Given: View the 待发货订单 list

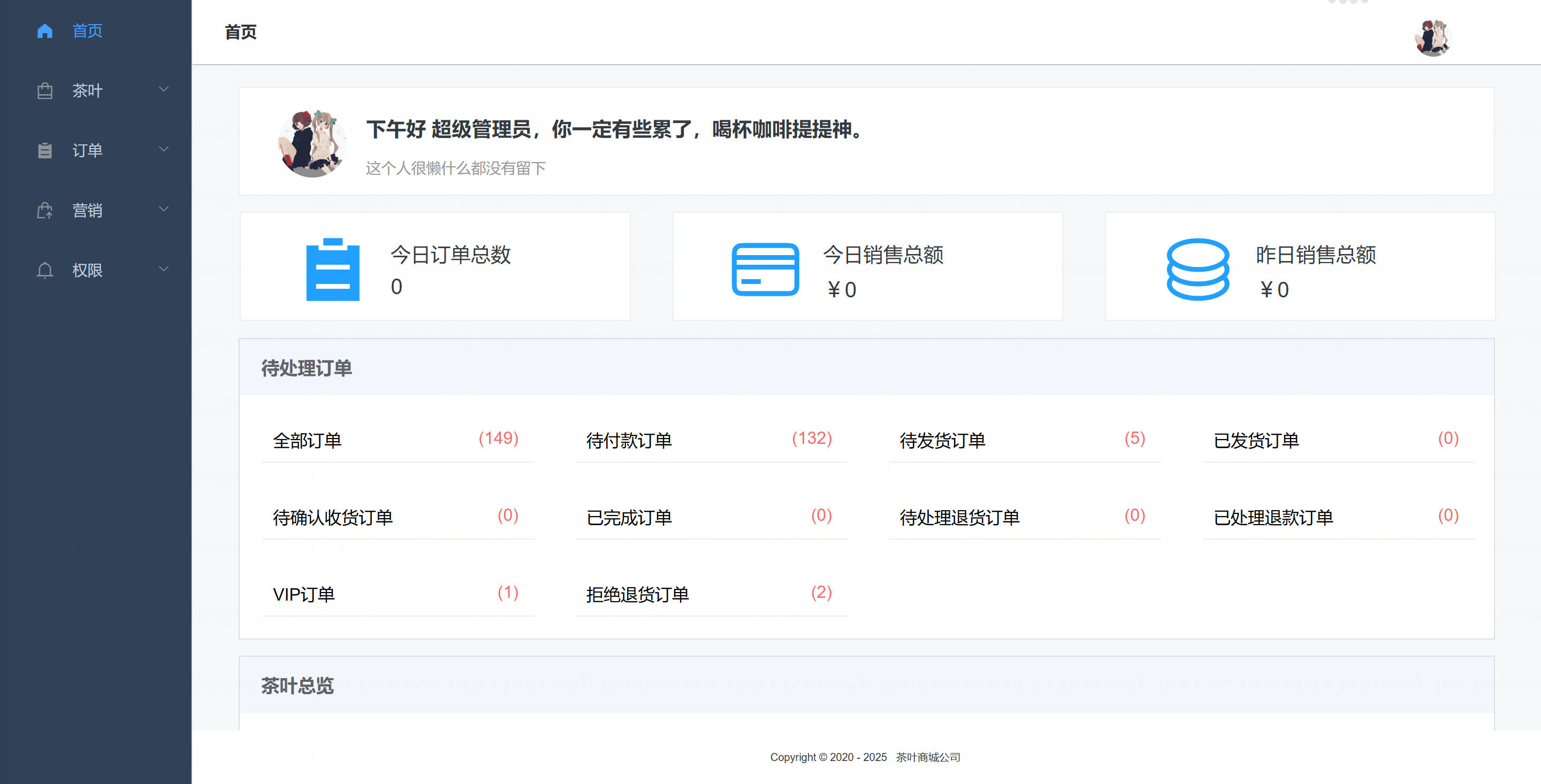Looking at the screenshot, I should pos(942,441).
